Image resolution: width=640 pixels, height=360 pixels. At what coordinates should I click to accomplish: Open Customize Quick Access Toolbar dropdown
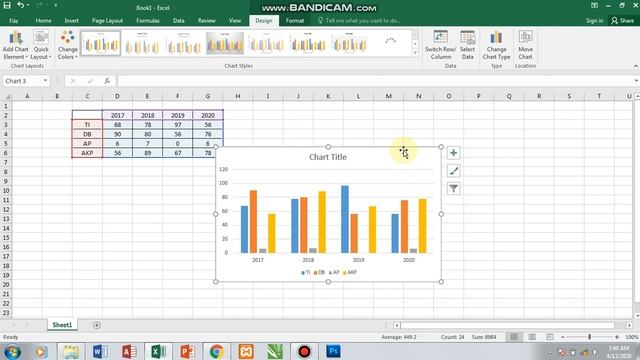[55, 5]
